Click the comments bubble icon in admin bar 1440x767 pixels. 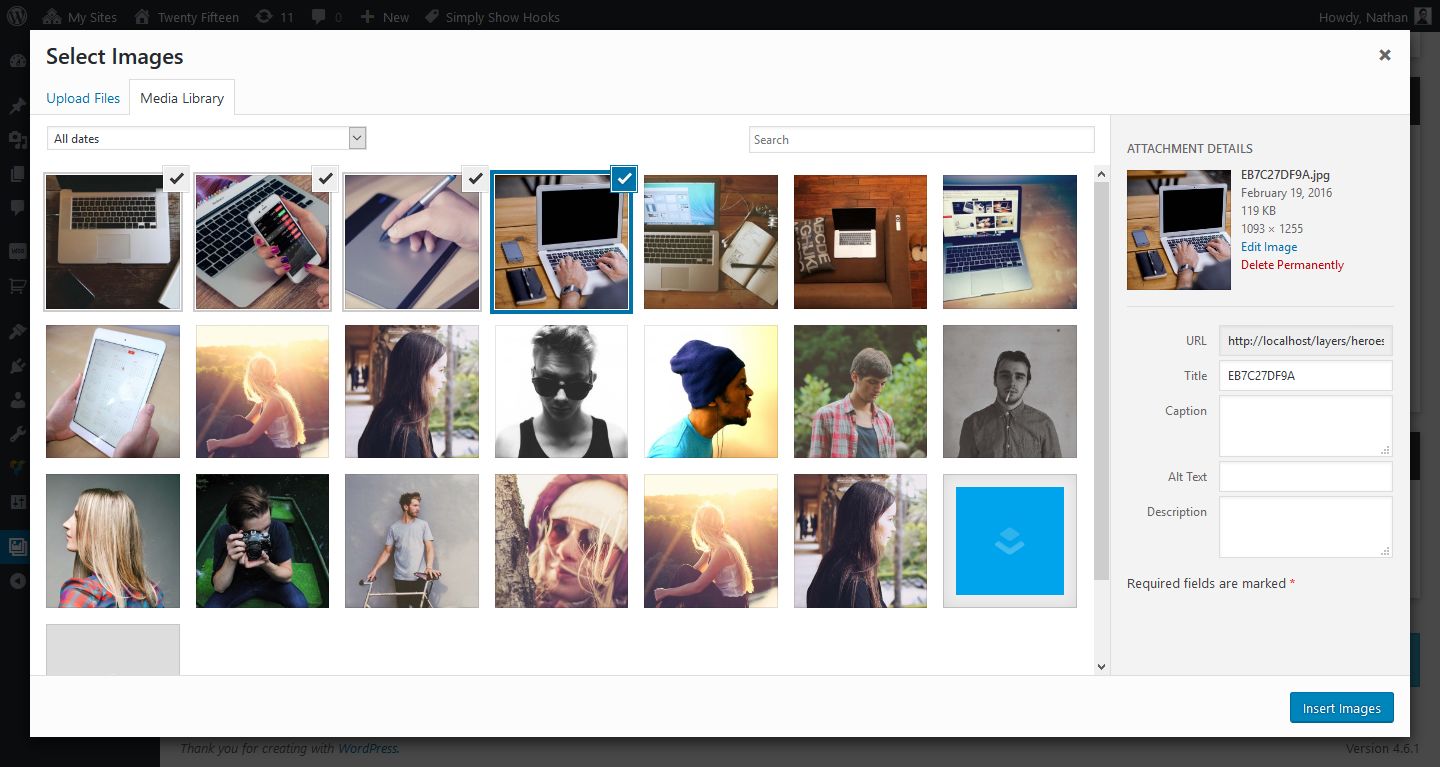point(318,17)
